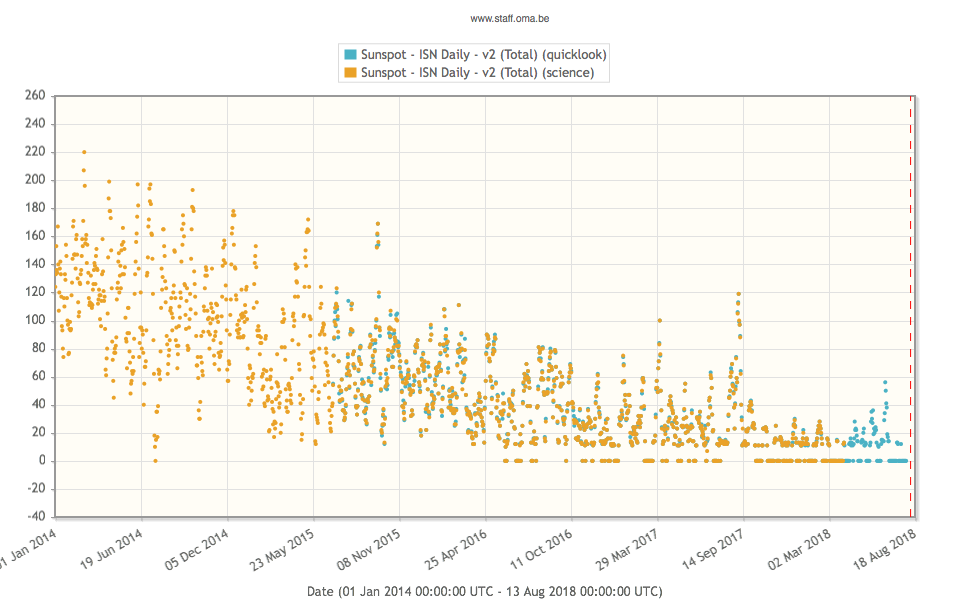970x600 pixels.
Task: Select the www.staff.oma.be source text
Action: coord(510,19)
